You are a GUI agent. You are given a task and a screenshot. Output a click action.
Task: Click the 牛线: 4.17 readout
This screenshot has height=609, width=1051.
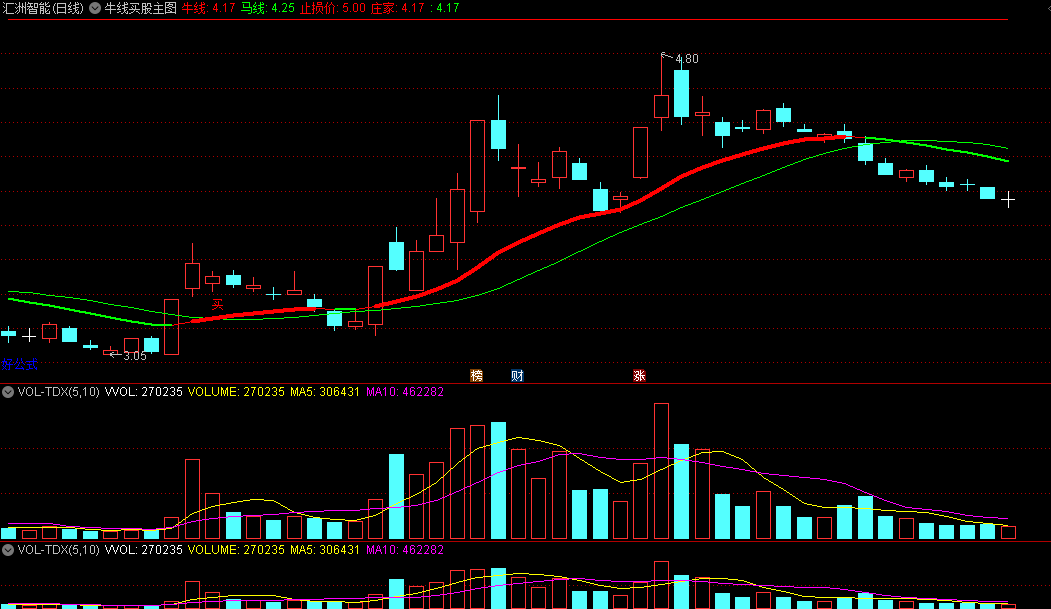click(208, 8)
